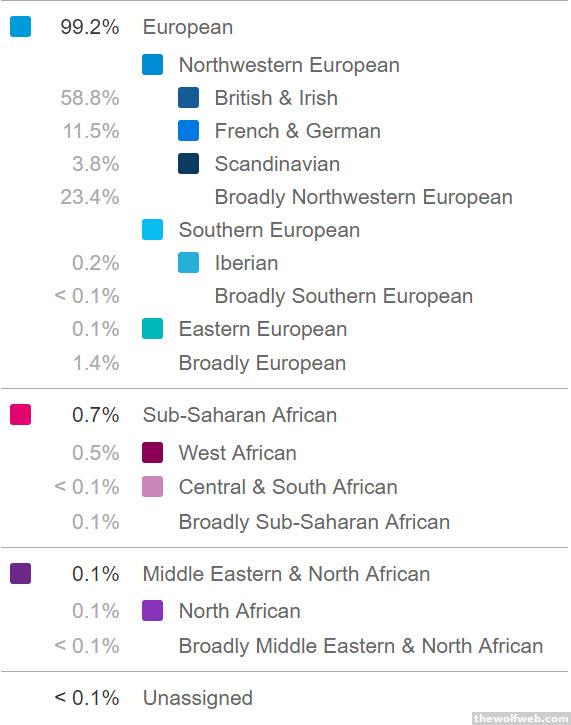This screenshot has height=725, width=571.
Task: Click the North African color square
Action: tap(152, 610)
